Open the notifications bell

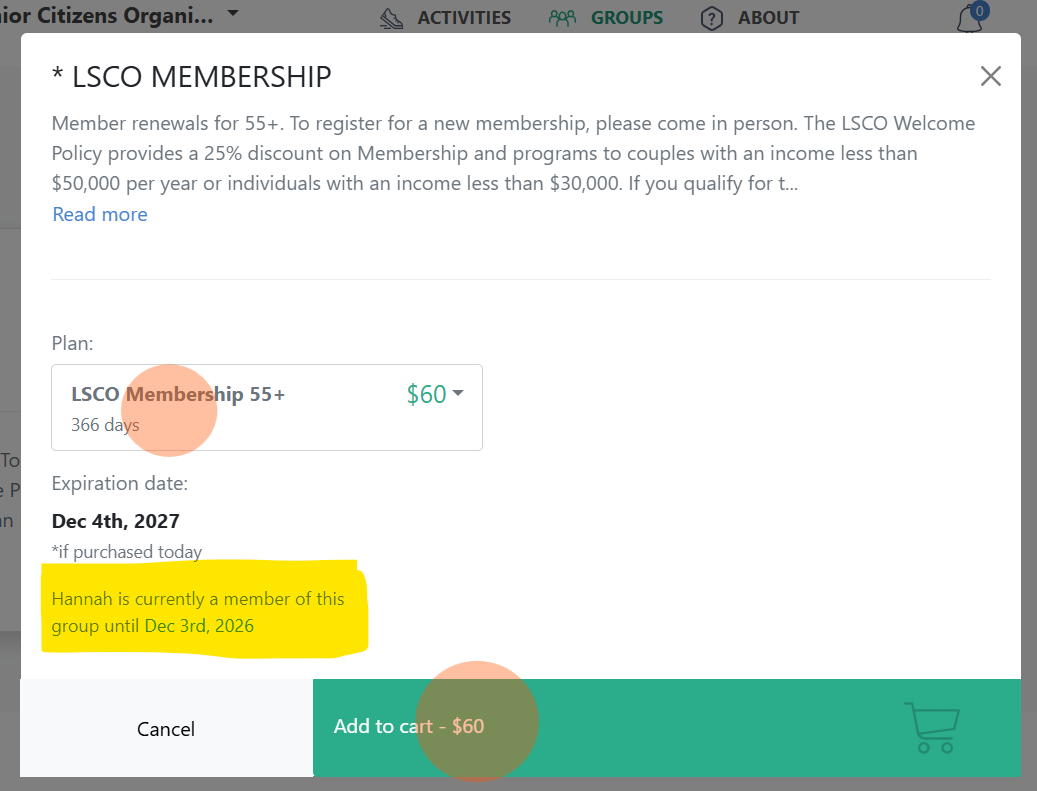click(x=968, y=20)
